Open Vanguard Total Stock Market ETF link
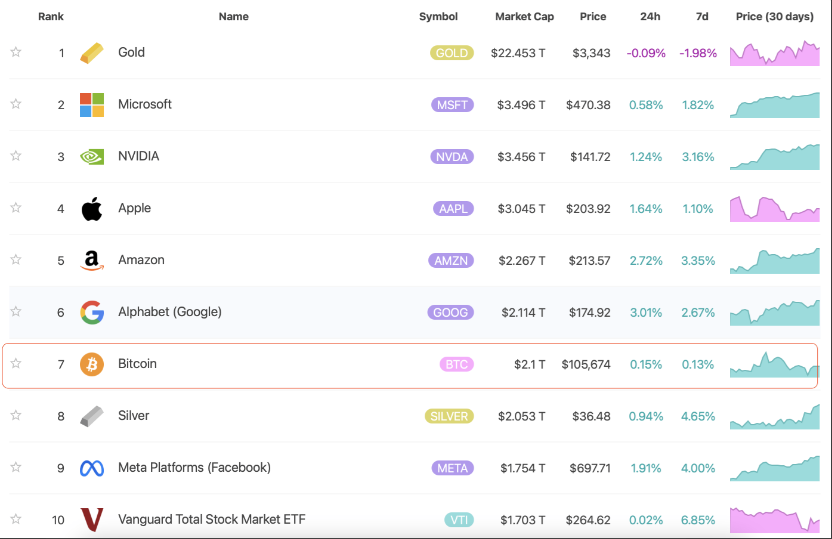Screen dimensions: 832x539 211,519
